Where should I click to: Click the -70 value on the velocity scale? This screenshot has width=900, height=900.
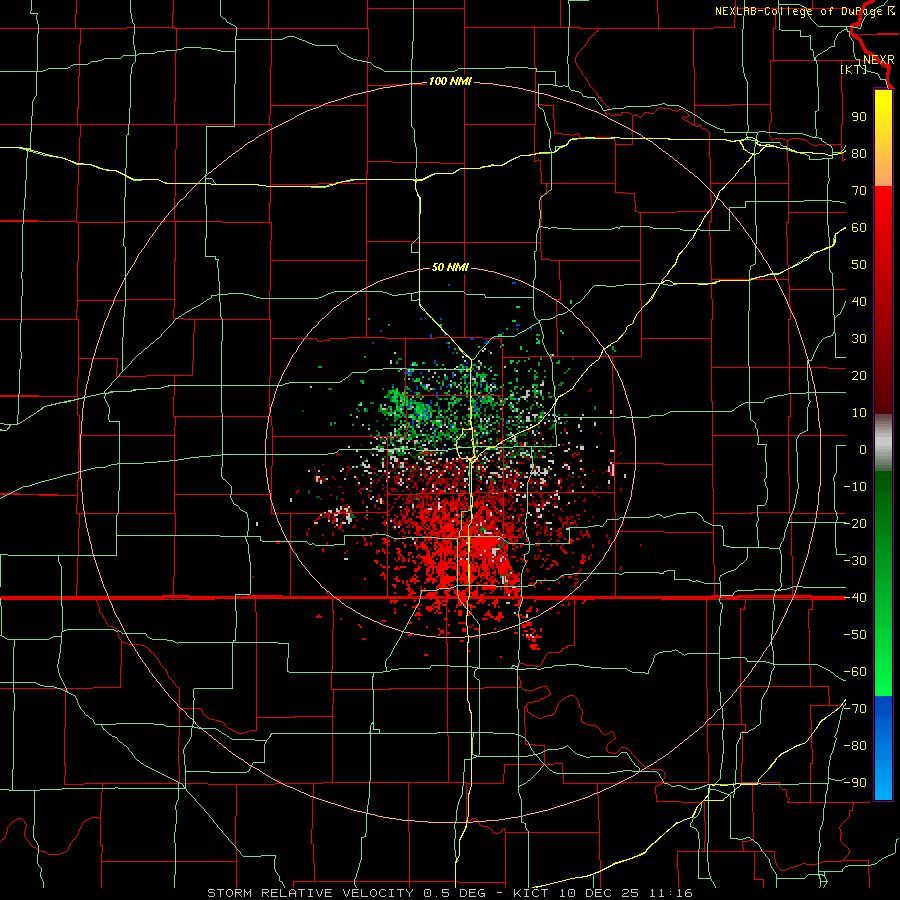coord(855,709)
